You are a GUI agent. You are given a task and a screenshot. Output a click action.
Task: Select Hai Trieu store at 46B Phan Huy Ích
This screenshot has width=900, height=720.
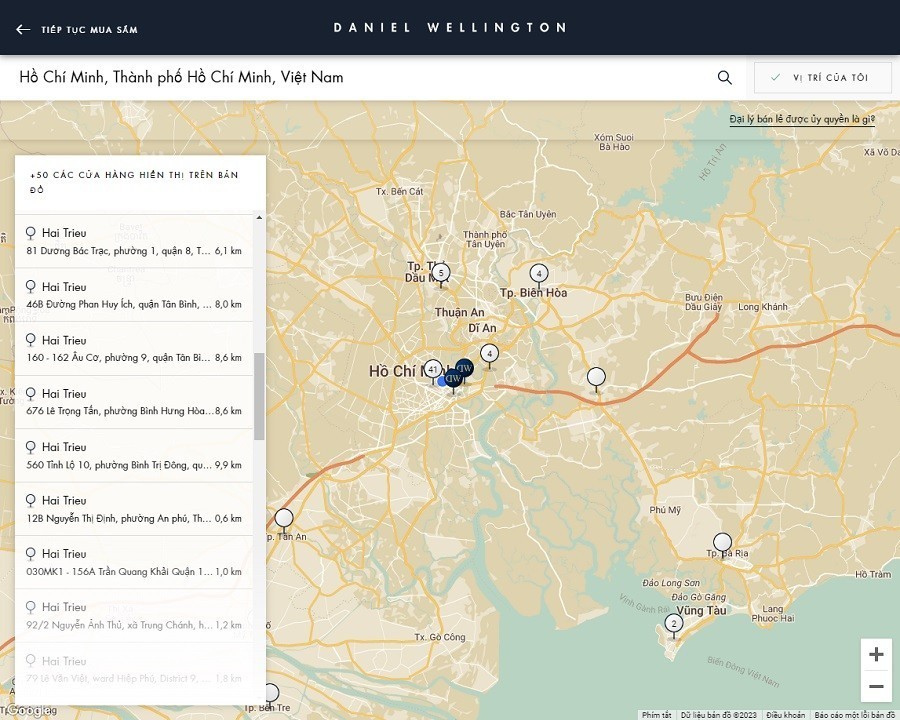click(x=134, y=295)
